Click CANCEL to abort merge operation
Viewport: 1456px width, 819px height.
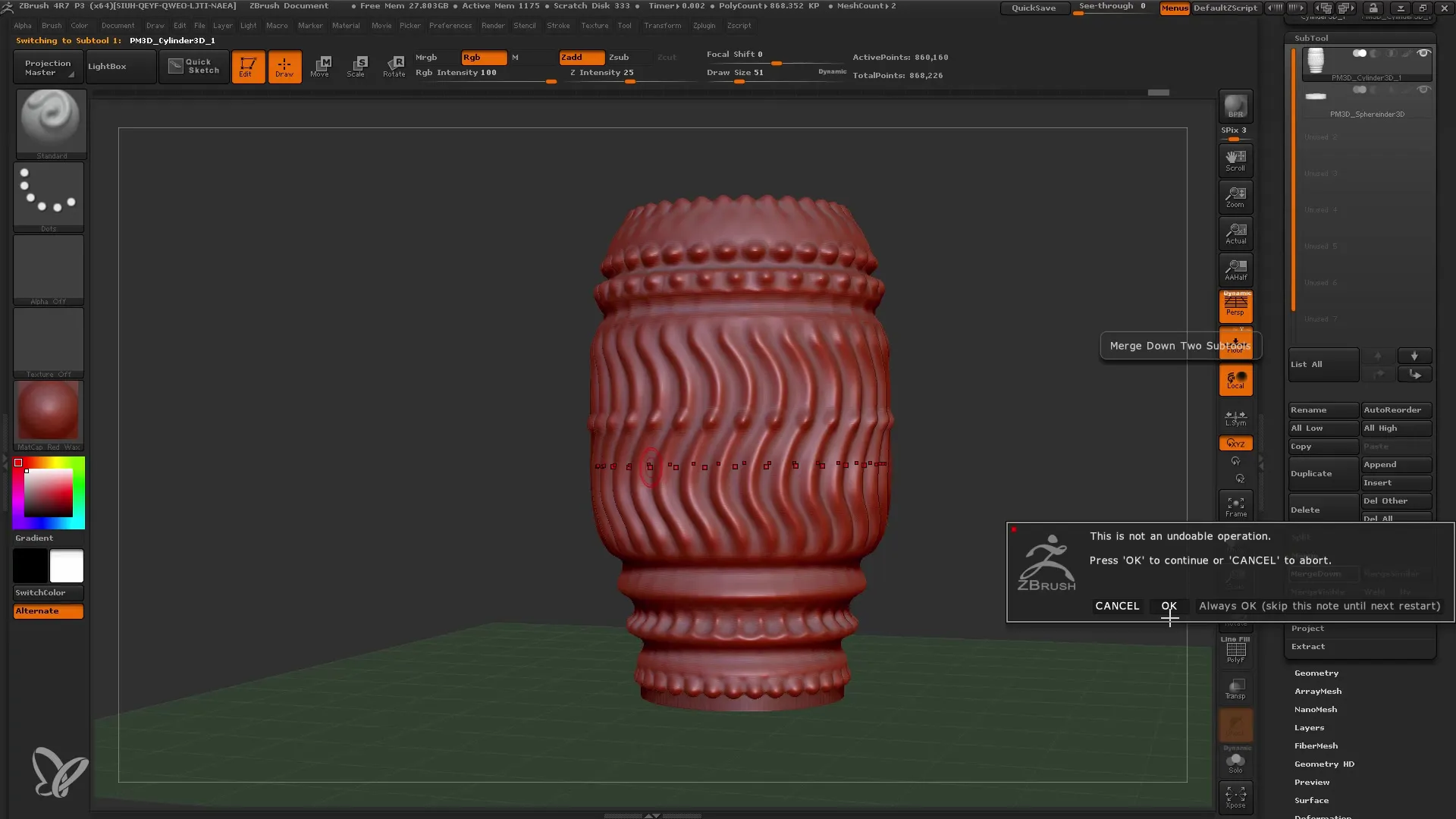pos(1117,605)
